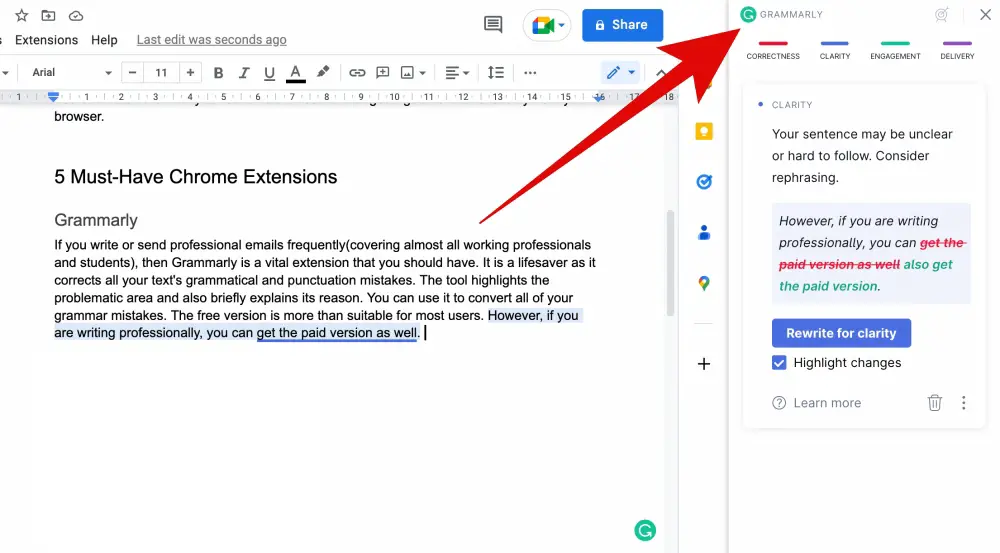This screenshot has height=553, width=1000.
Task: Switch to the Correctness tab
Action: coord(773,51)
